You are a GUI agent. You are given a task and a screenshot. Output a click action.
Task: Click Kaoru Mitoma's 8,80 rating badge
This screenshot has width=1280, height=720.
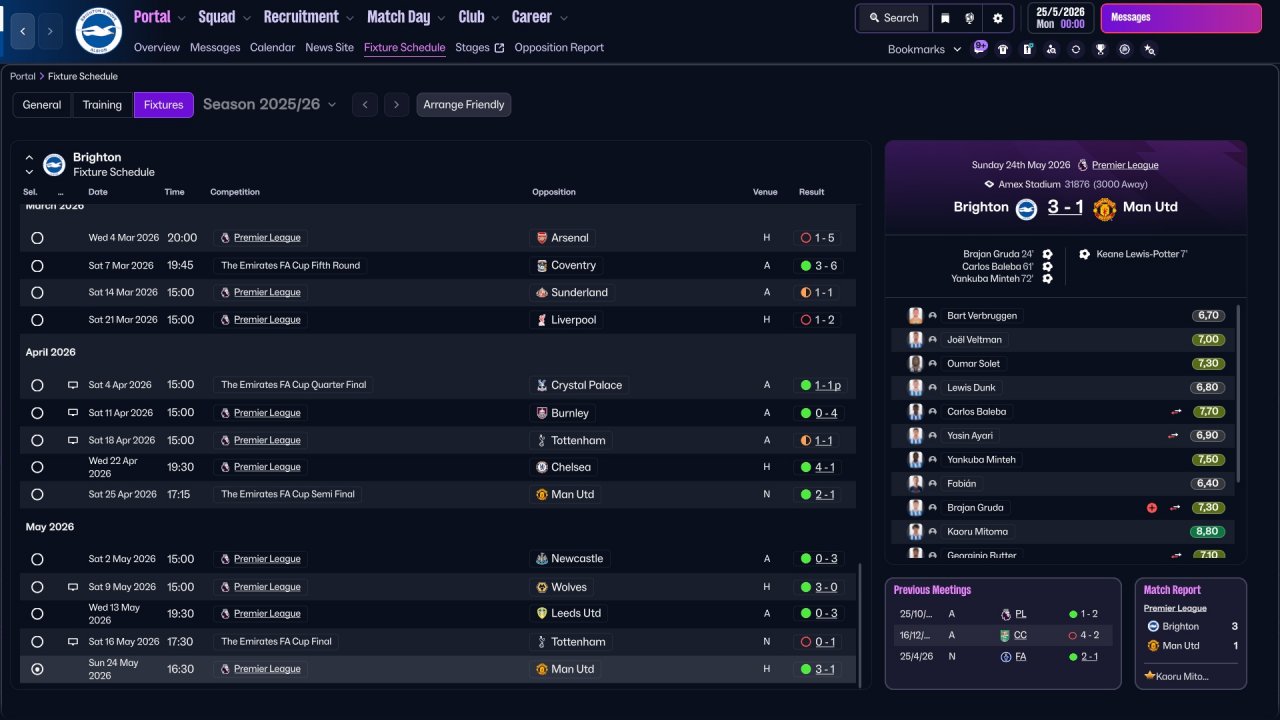[1207, 532]
